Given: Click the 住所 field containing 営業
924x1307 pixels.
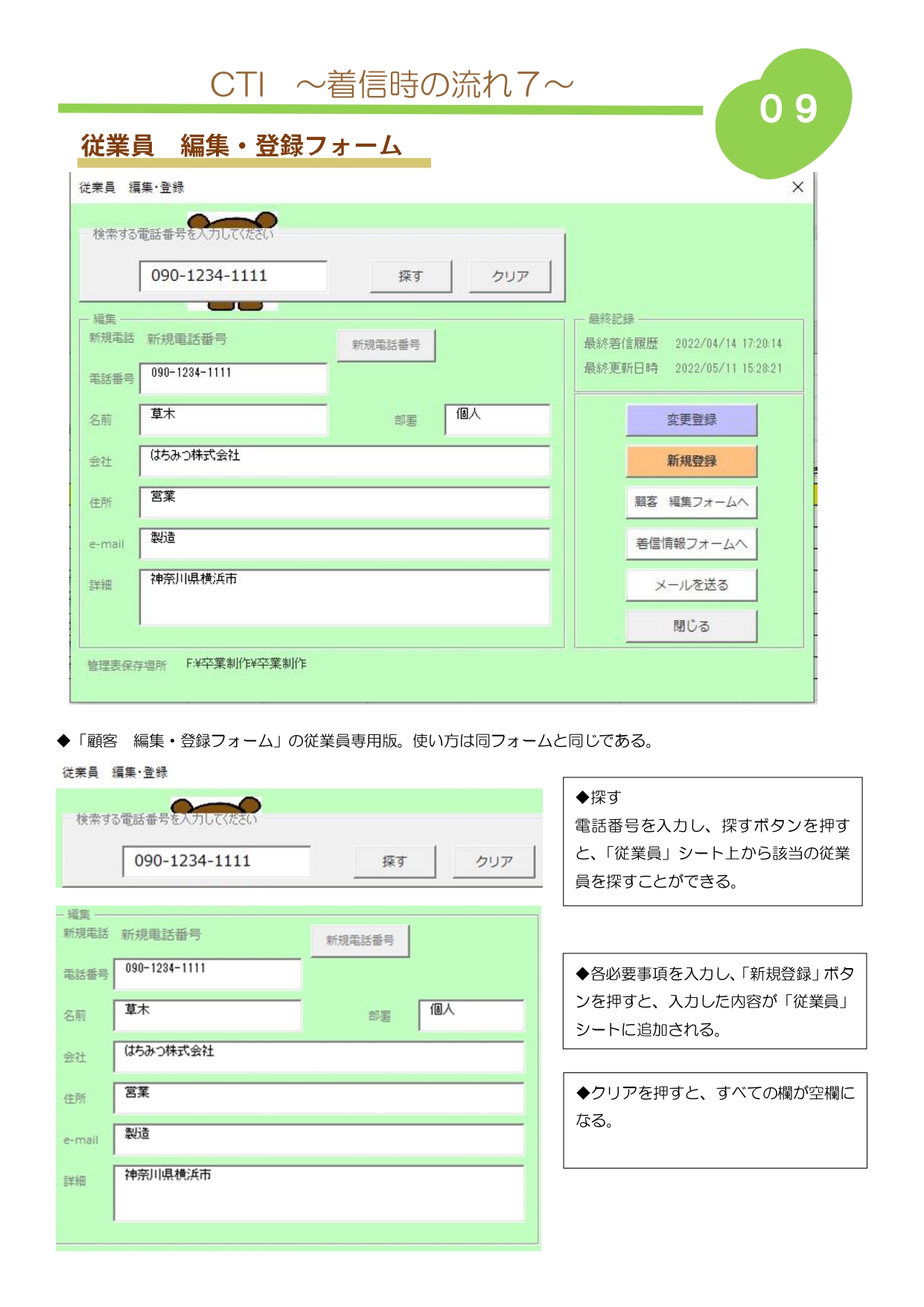Looking at the screenshot, I should click(x=344, y=502).
